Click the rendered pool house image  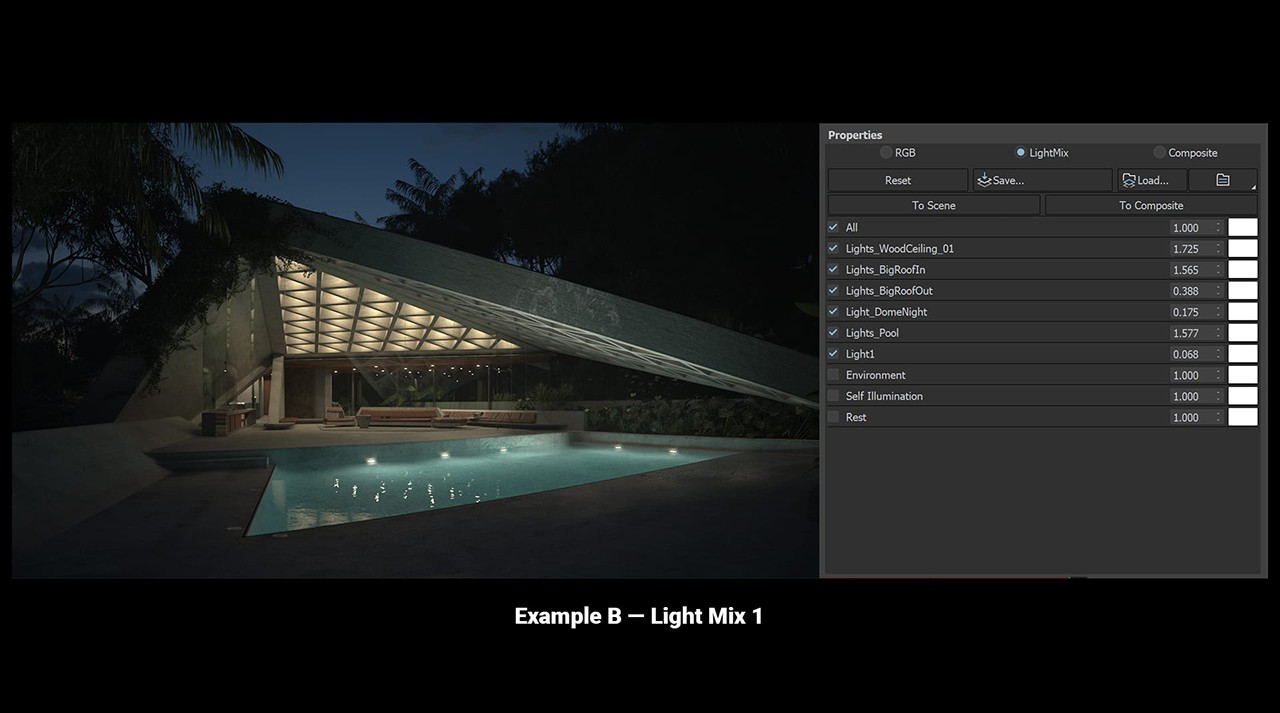415,350
